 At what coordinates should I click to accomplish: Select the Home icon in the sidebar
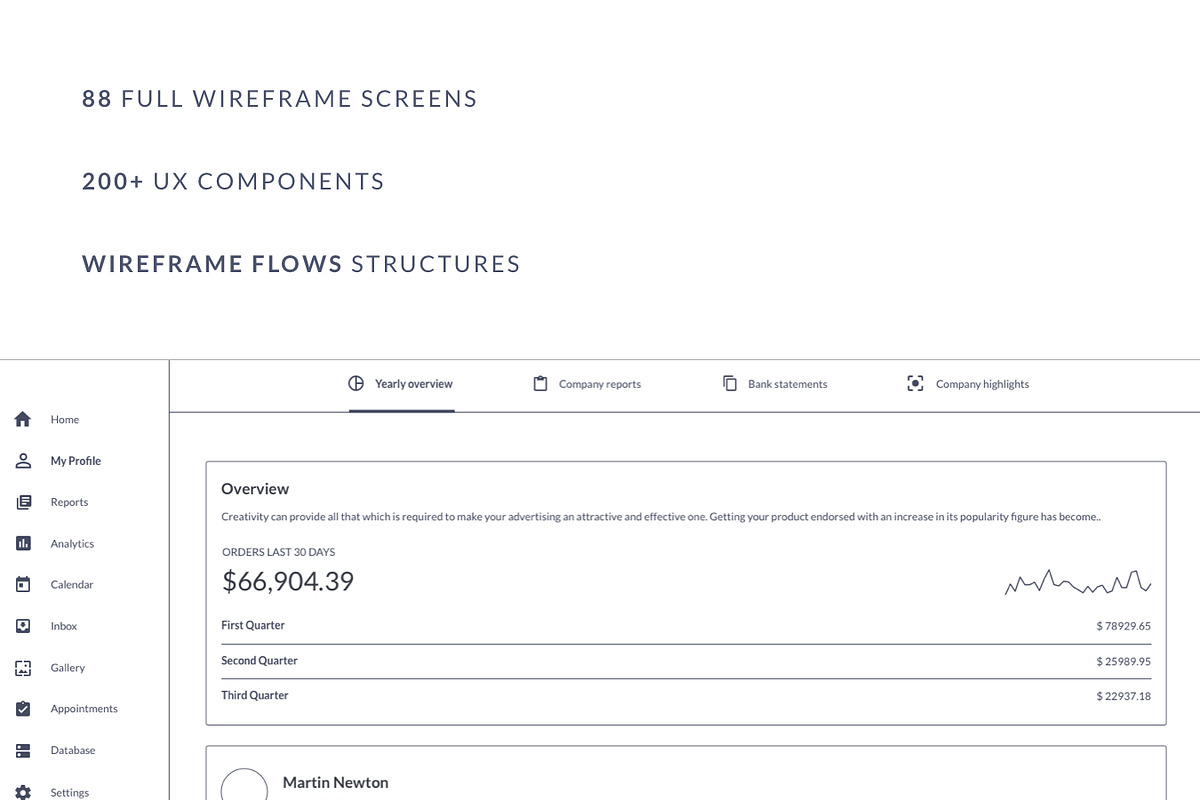22,419
